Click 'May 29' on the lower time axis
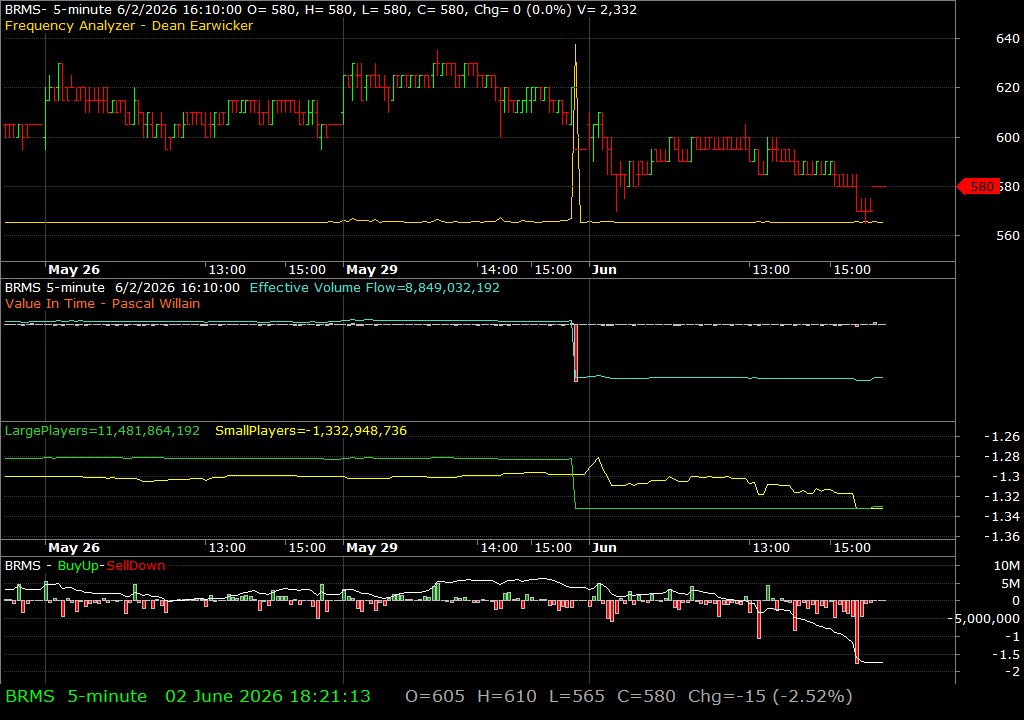 coord(372,548)
